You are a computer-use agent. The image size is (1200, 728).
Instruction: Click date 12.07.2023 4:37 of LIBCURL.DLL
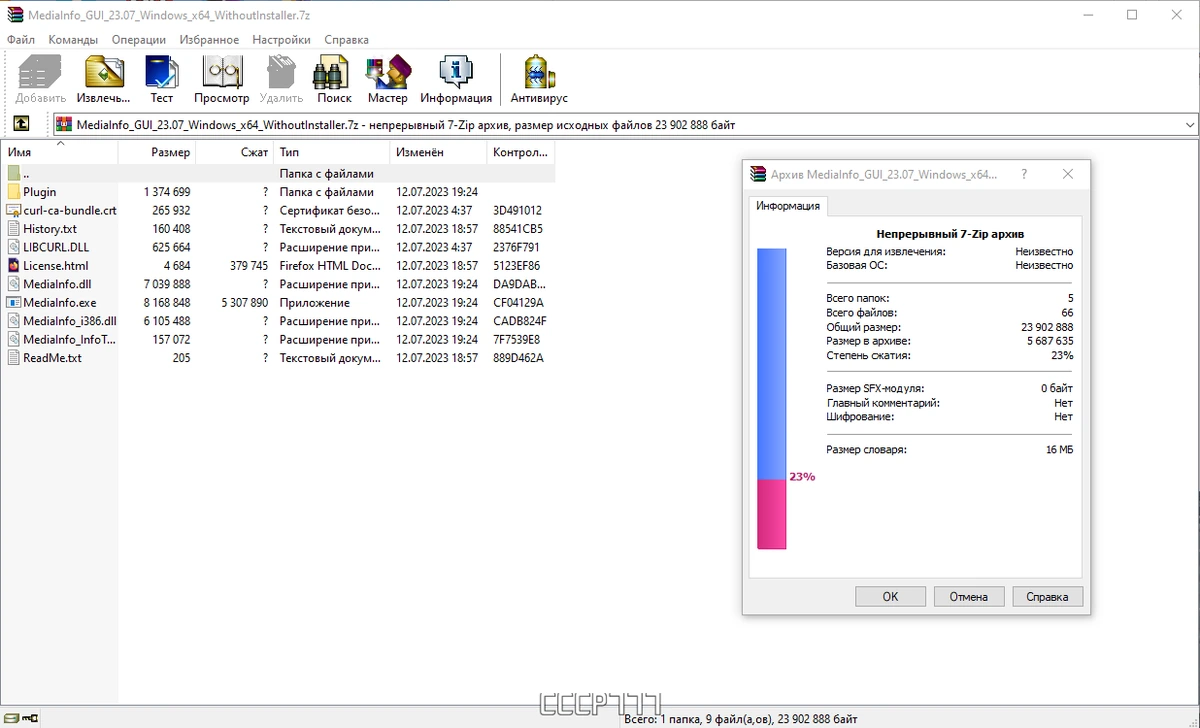(x=434, y=247)
